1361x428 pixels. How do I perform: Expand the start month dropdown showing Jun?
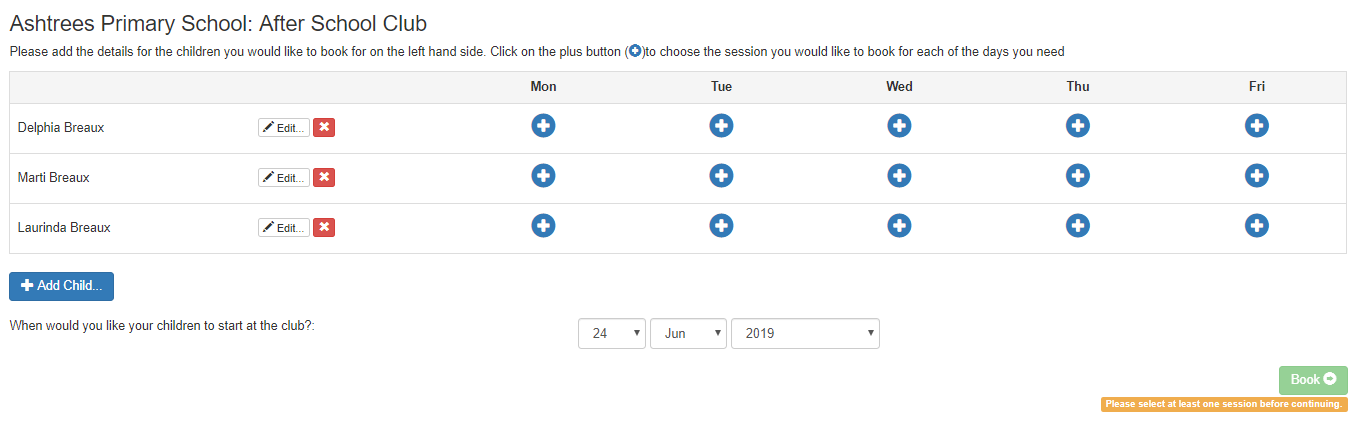coord(688,334)
